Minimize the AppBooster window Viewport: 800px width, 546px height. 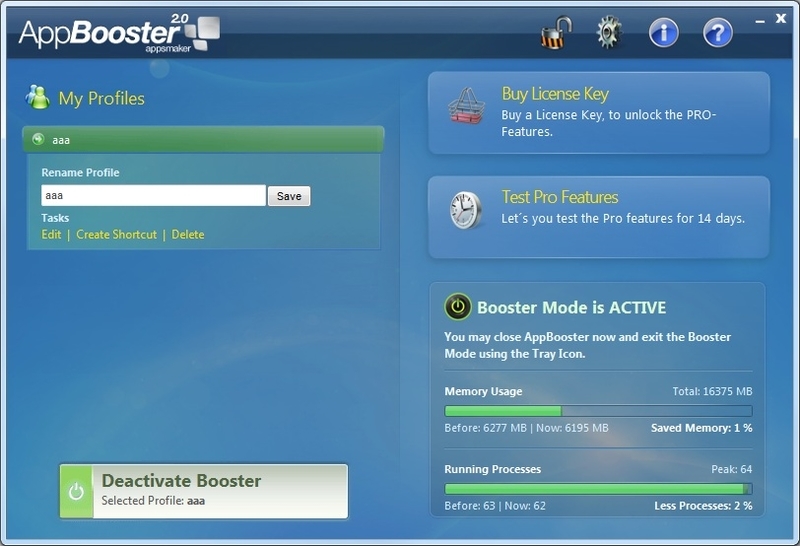point(760,21)
